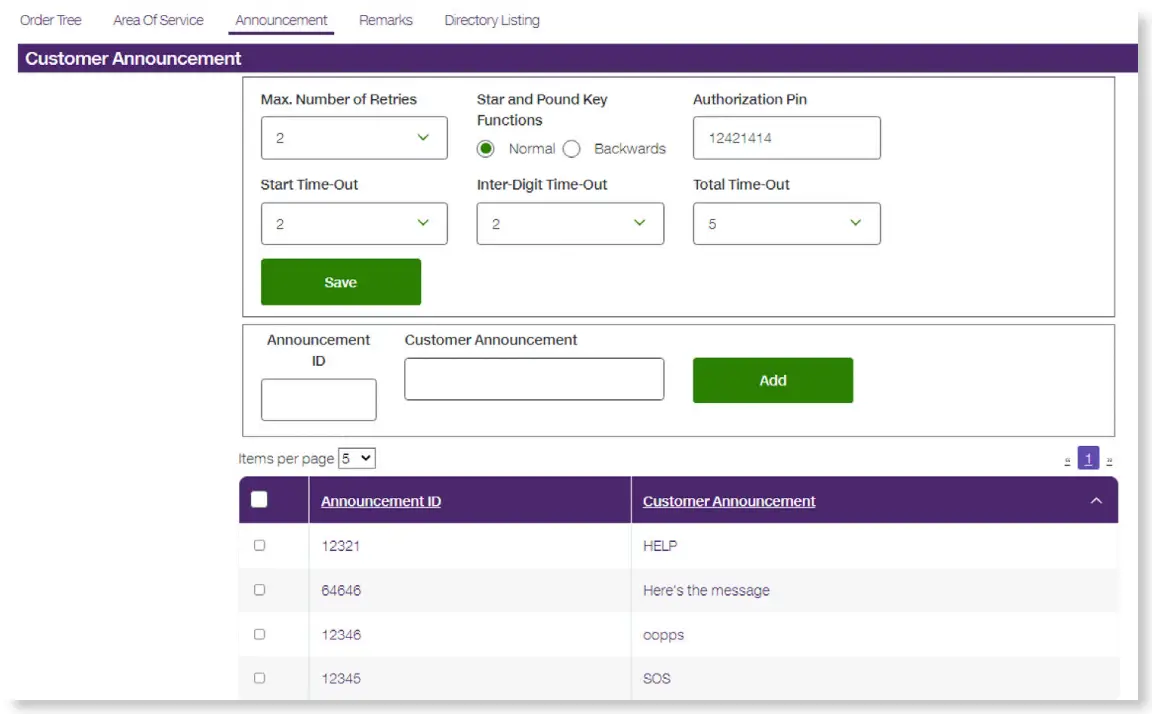Select page 1 in pagination
The width and height of the screenshot is (1152, 714).
[x=1088, y=459]
